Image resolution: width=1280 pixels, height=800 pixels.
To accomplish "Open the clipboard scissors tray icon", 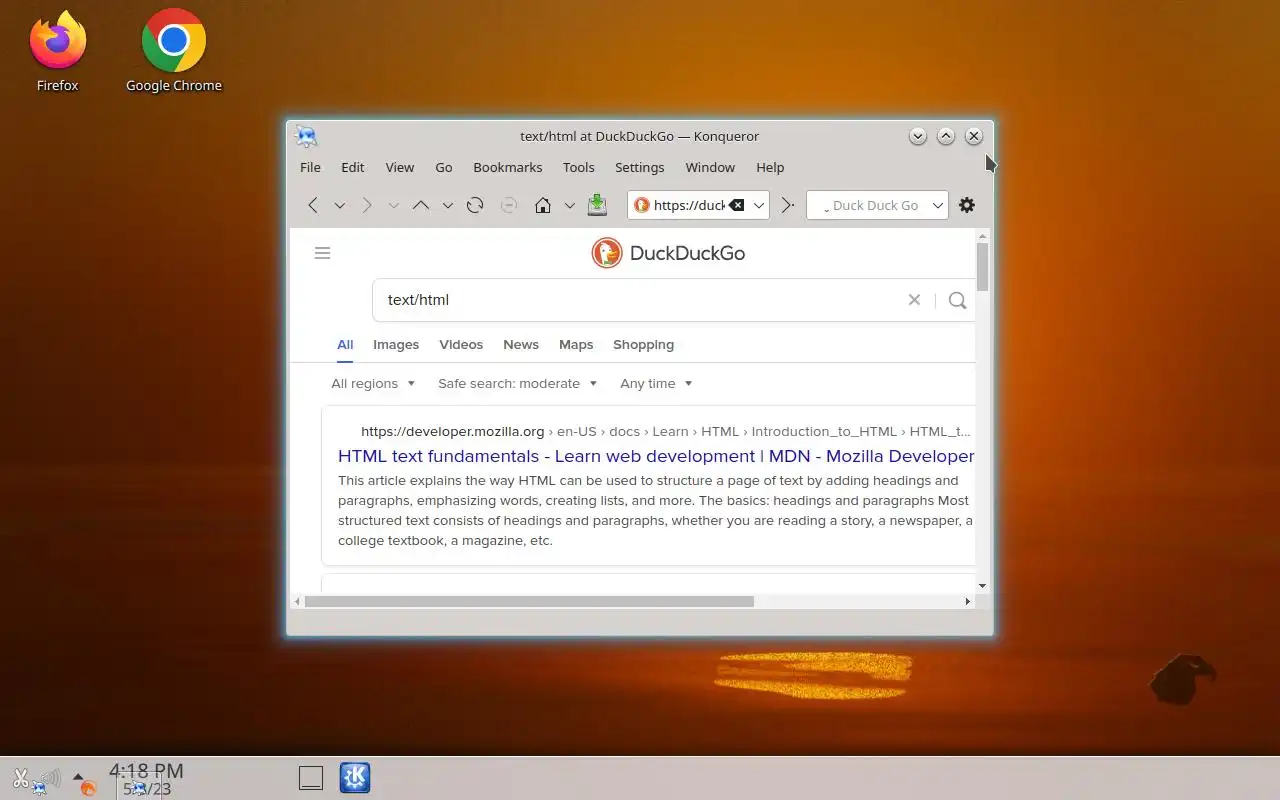I will [21, 777].
